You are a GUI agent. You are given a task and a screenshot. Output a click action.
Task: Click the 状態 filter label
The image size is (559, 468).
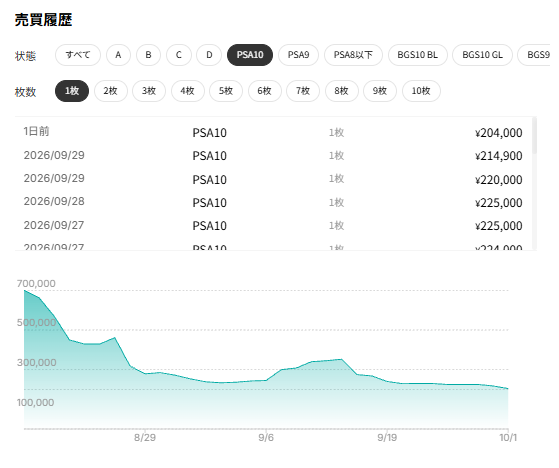coord(25,56)
